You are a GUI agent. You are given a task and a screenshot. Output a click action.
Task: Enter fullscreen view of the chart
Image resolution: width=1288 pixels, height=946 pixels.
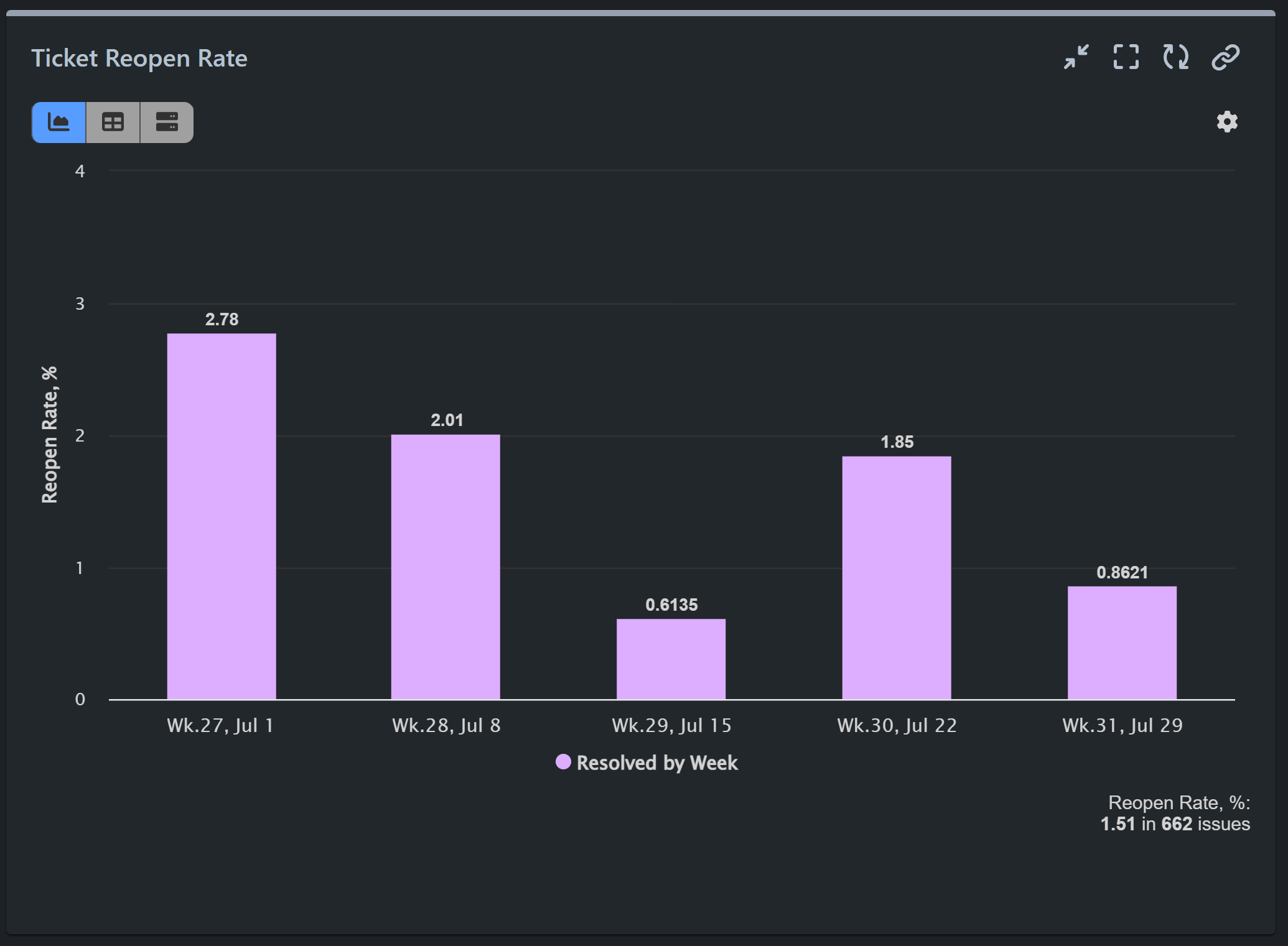[x=1126, y=57]
